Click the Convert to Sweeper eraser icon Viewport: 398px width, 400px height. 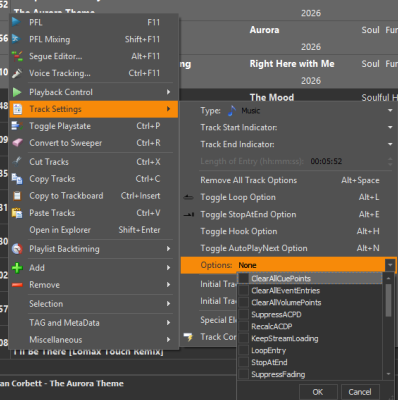[17, 143]
